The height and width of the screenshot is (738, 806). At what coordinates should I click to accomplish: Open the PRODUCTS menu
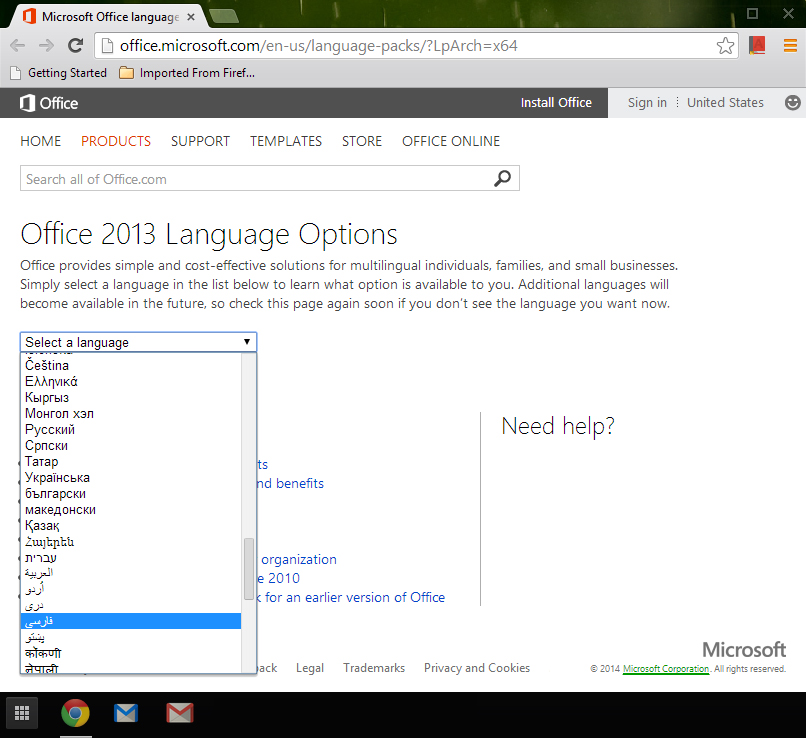tap(116, 141)
